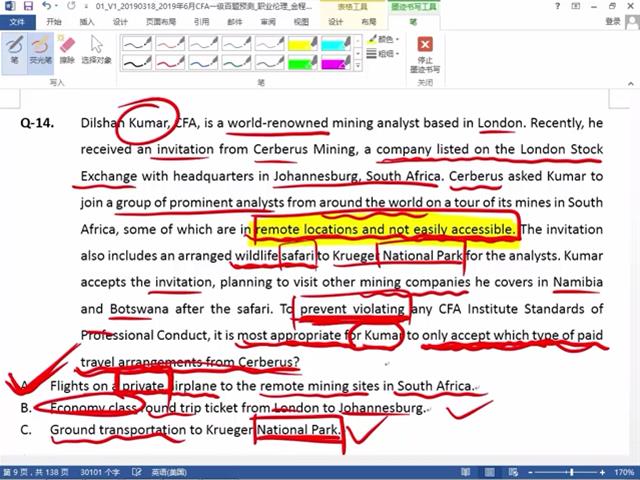Click the zoom slider handle
Image resolution: width=640 pixels, height=480 pixels.
pos(572,472)
